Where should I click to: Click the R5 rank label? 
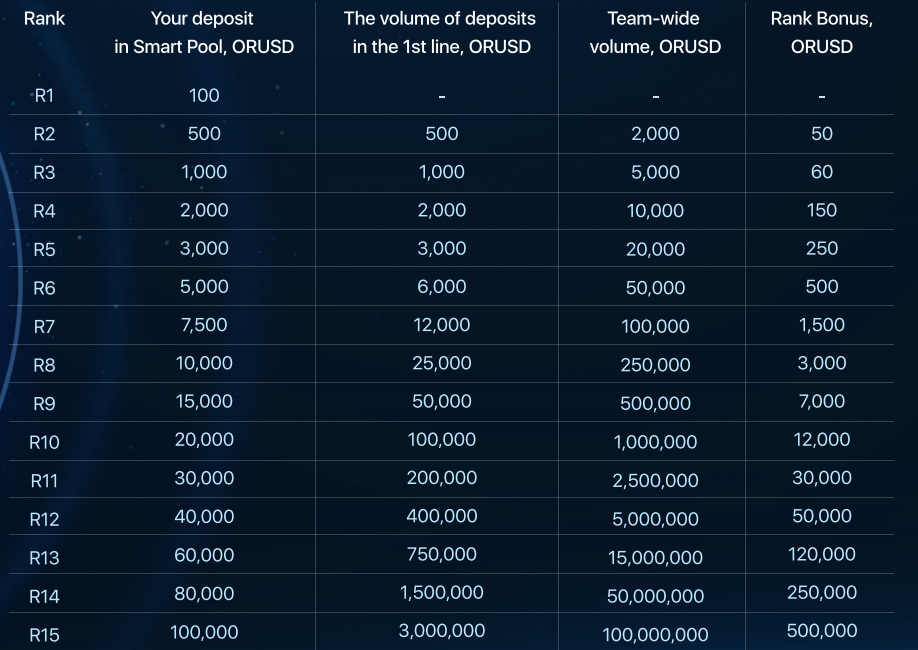point(44,249)
